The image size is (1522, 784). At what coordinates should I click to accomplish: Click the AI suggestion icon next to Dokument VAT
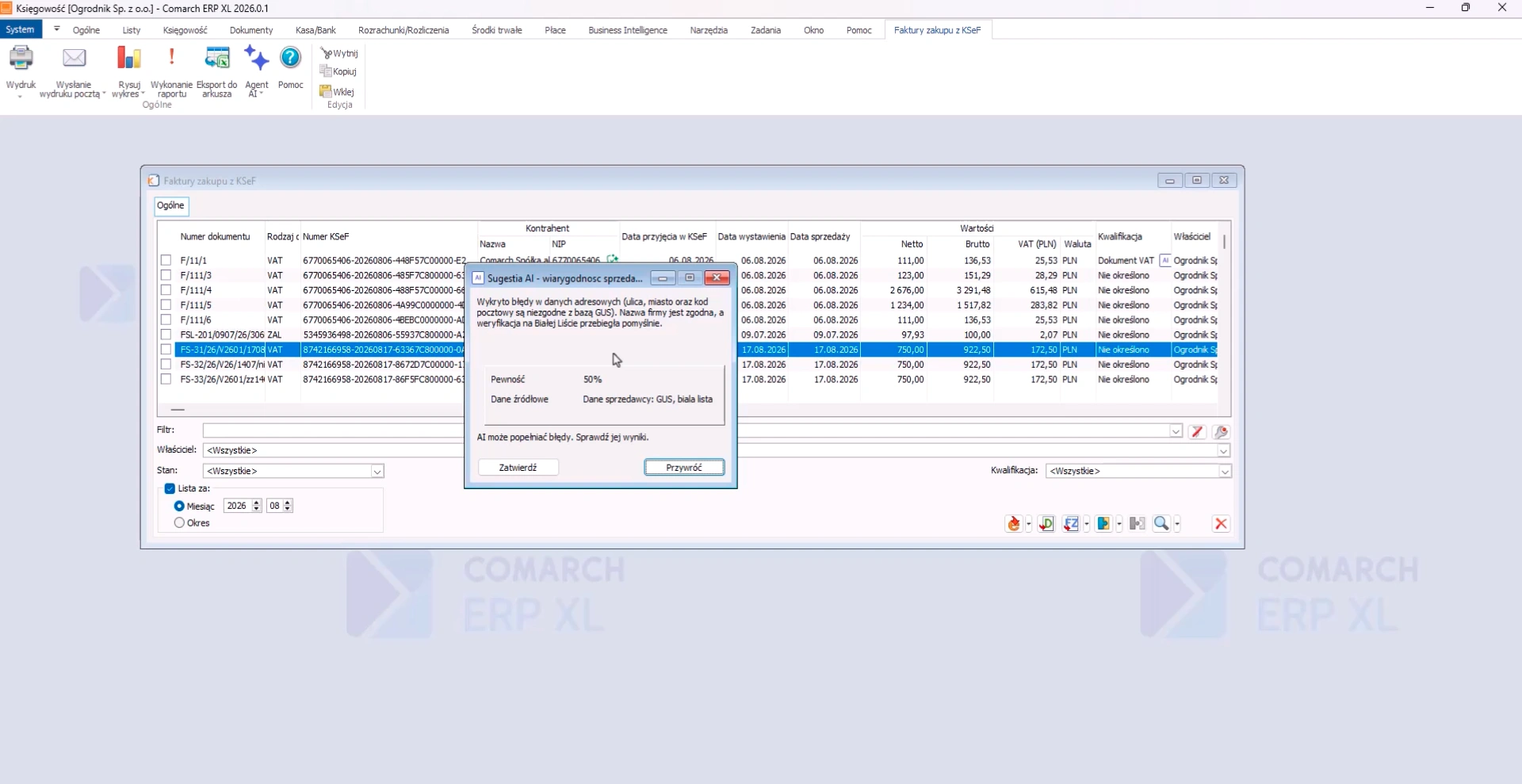tap(1165, 260)
